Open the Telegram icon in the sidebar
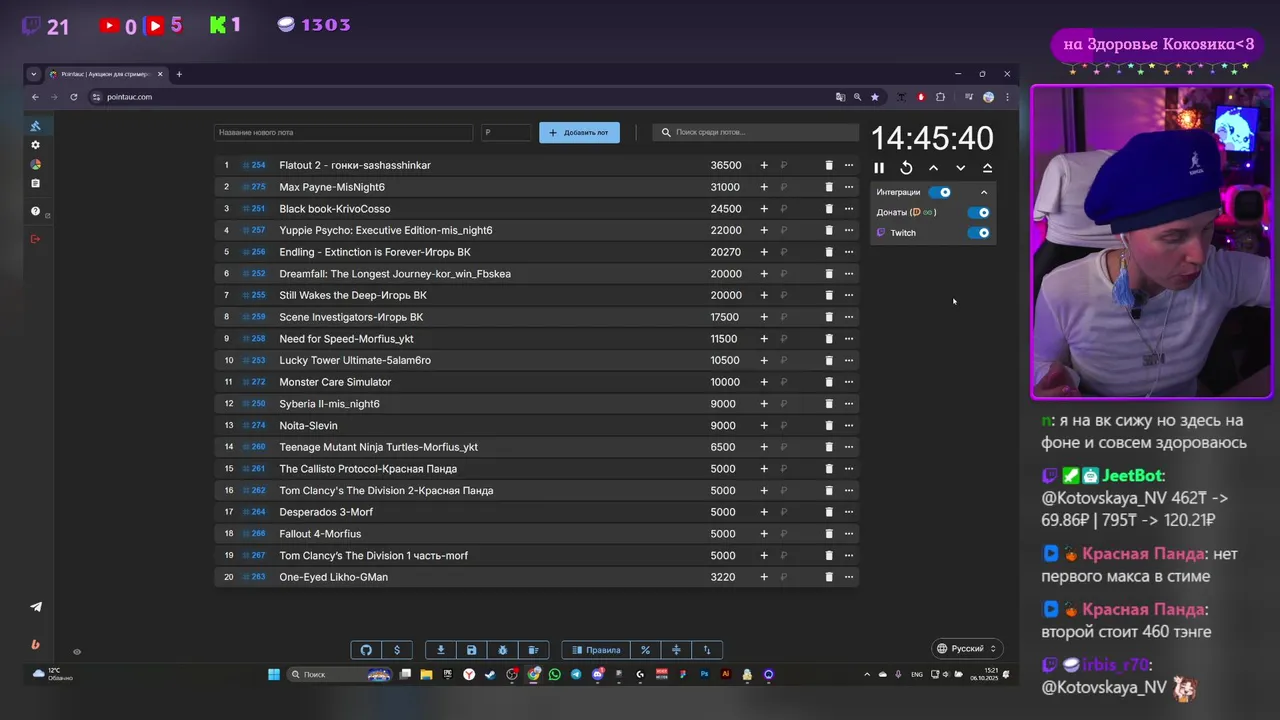 pos(36,607)
